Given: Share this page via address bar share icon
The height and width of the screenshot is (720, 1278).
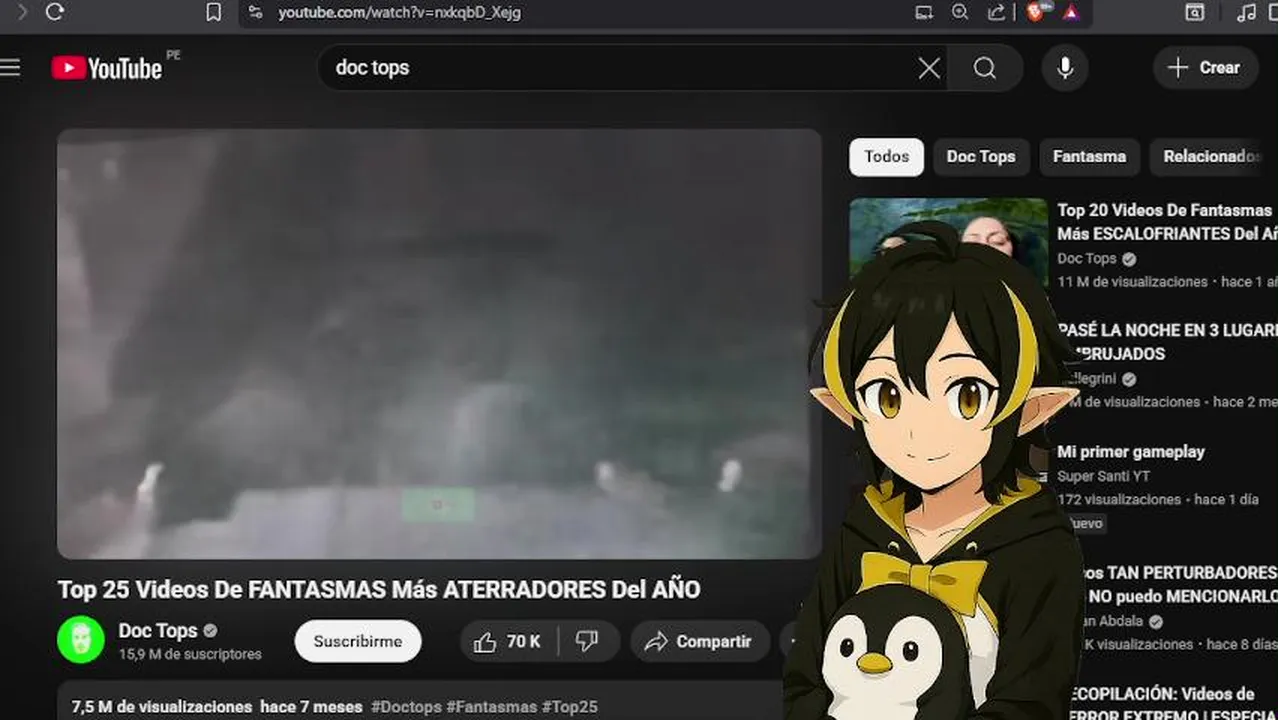Looking at the screenshot, I should pyautogui.click(x=996, y=12).
